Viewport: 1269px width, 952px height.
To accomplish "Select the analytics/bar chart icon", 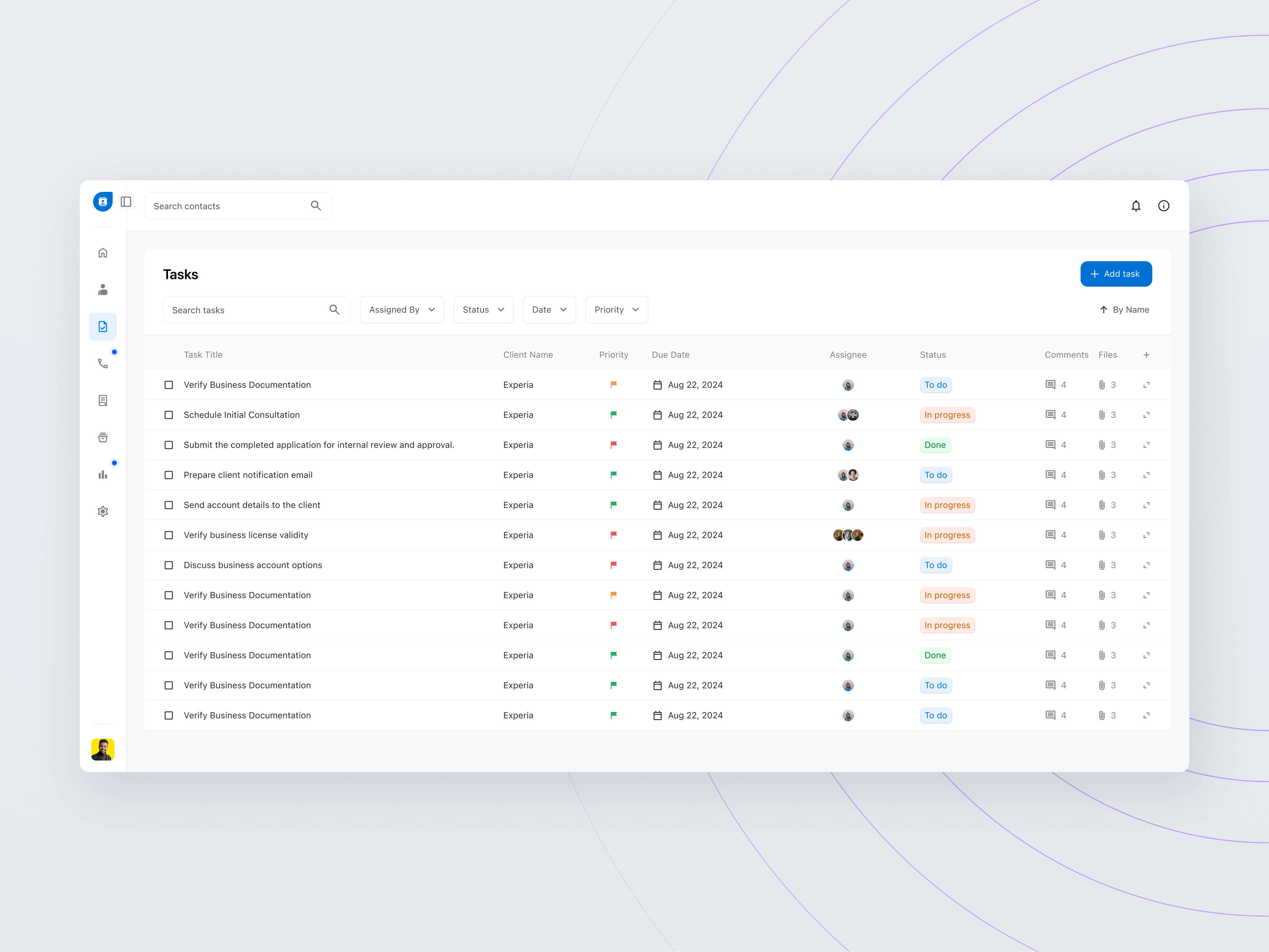I will pos(103,474).
